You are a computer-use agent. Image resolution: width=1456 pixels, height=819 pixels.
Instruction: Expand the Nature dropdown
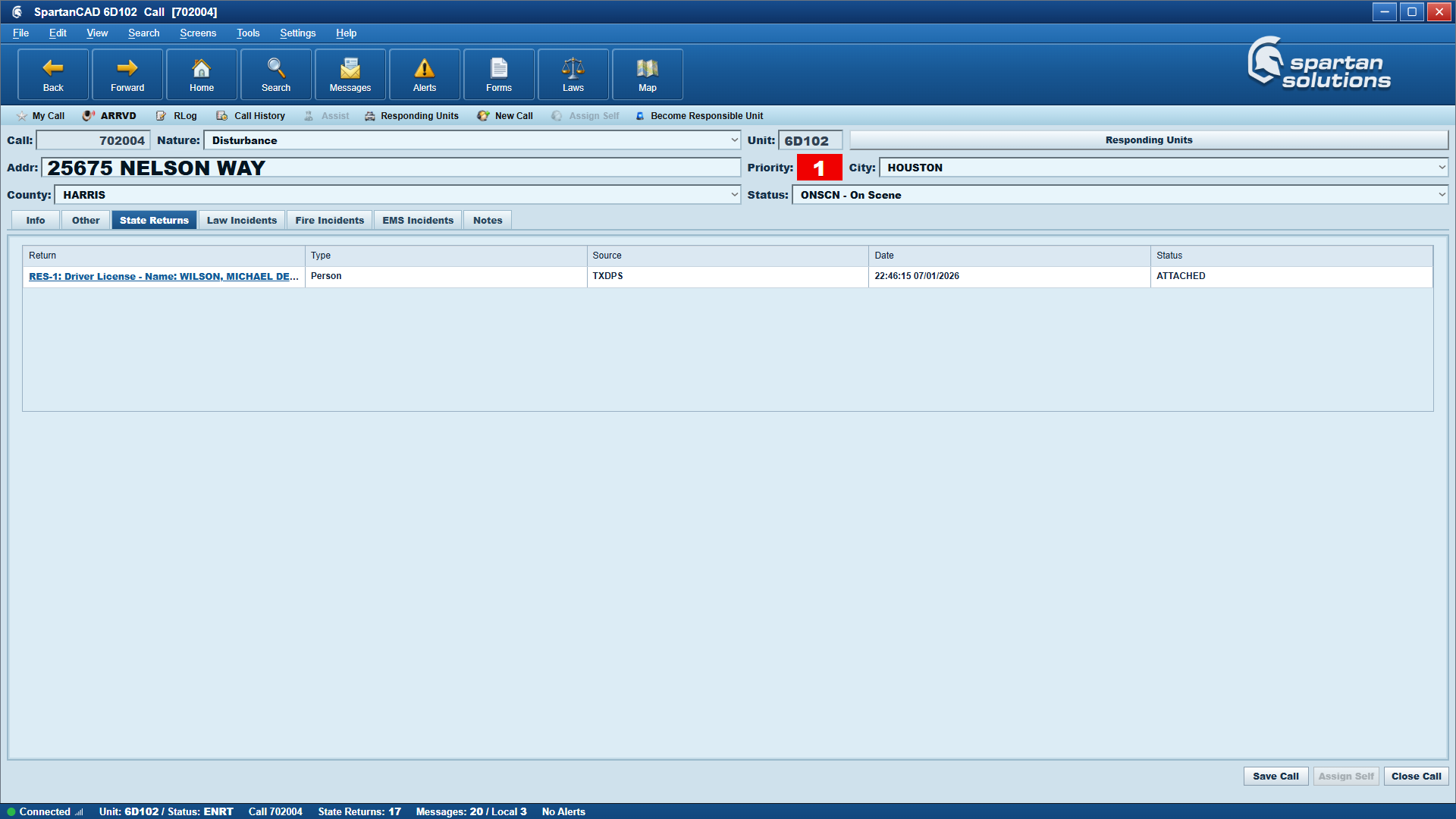pos(734,140)
